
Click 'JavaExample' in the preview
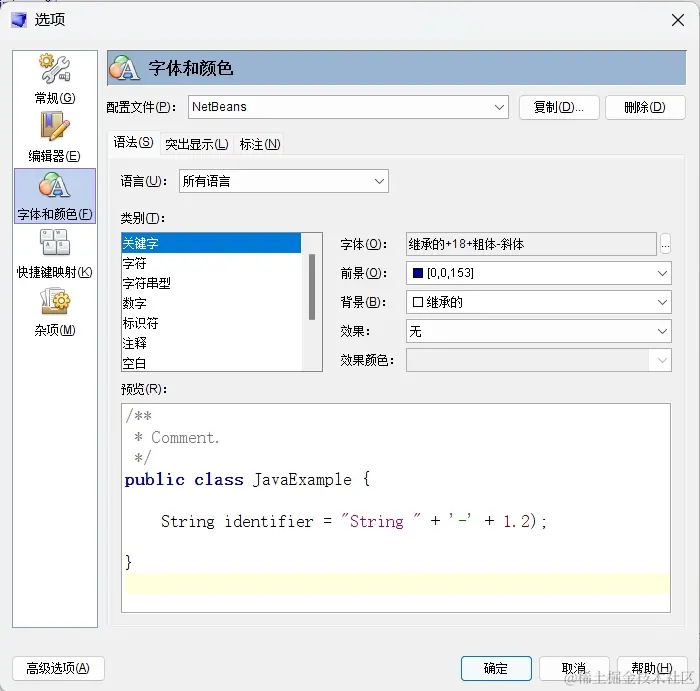point(302,480)
